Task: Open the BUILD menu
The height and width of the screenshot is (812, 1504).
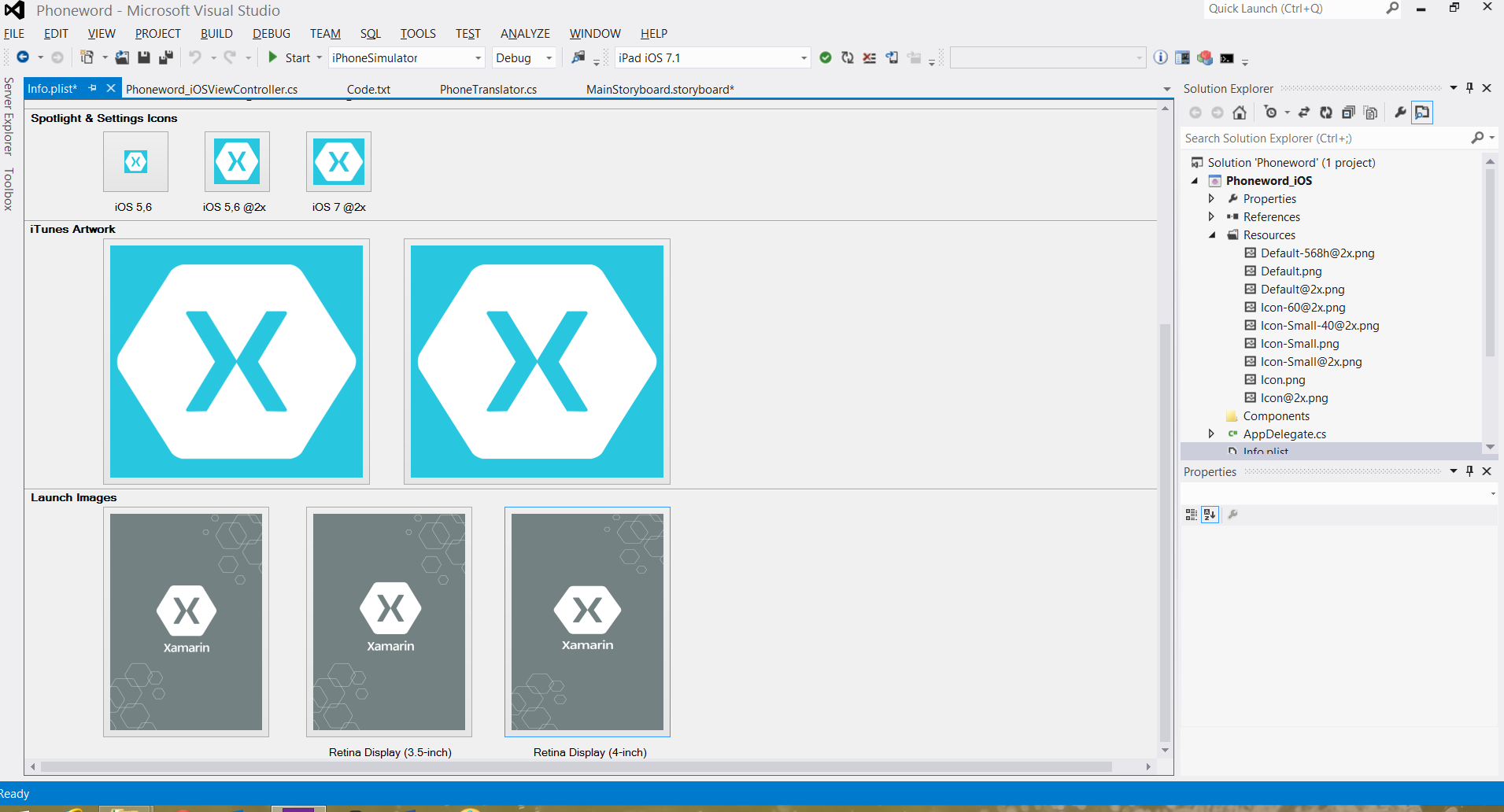Action: pos(216,34)
